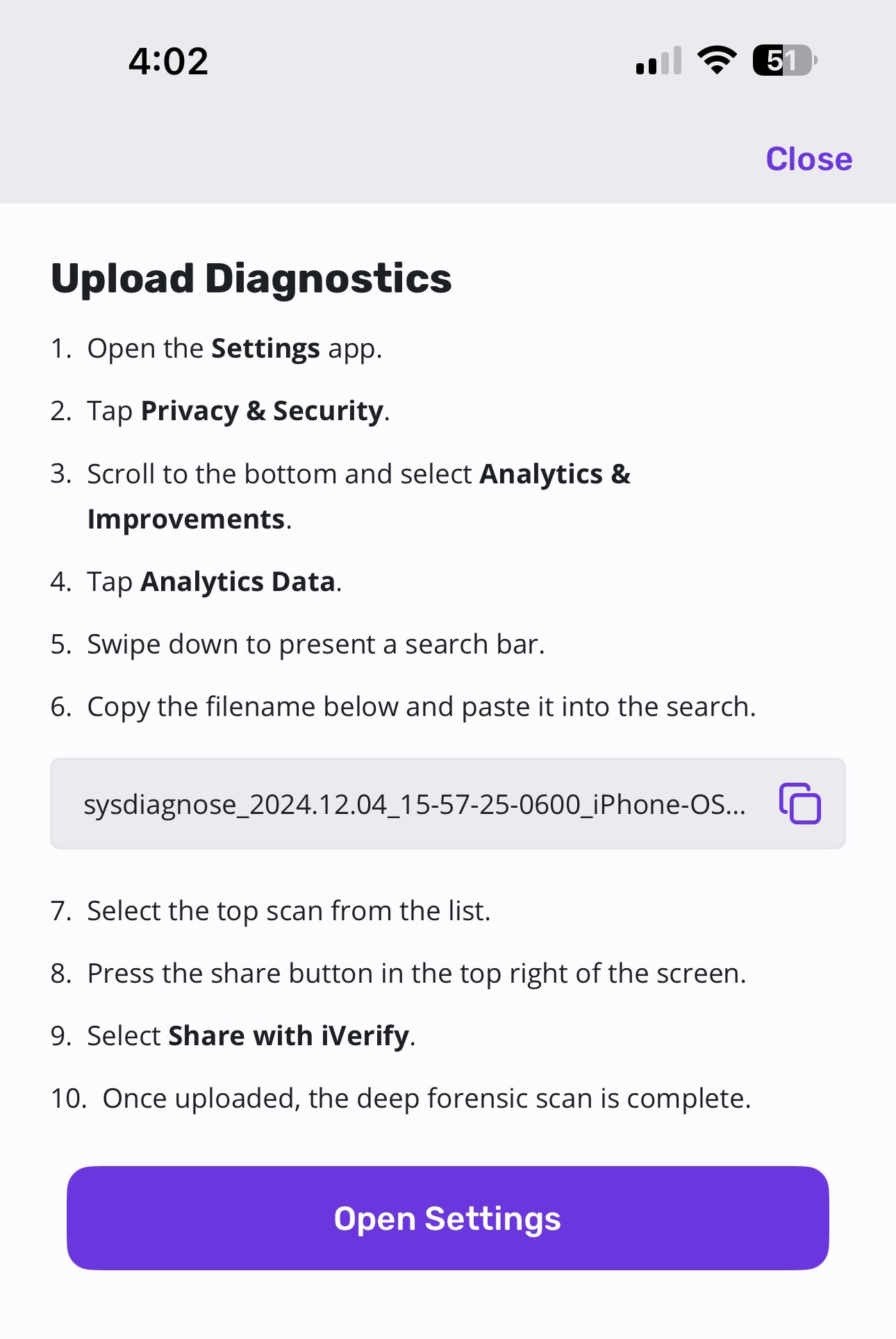Tap the Upload Diagnostics heading
The width and height of the screenshot is (896, 1339).
tap(251, 278)
